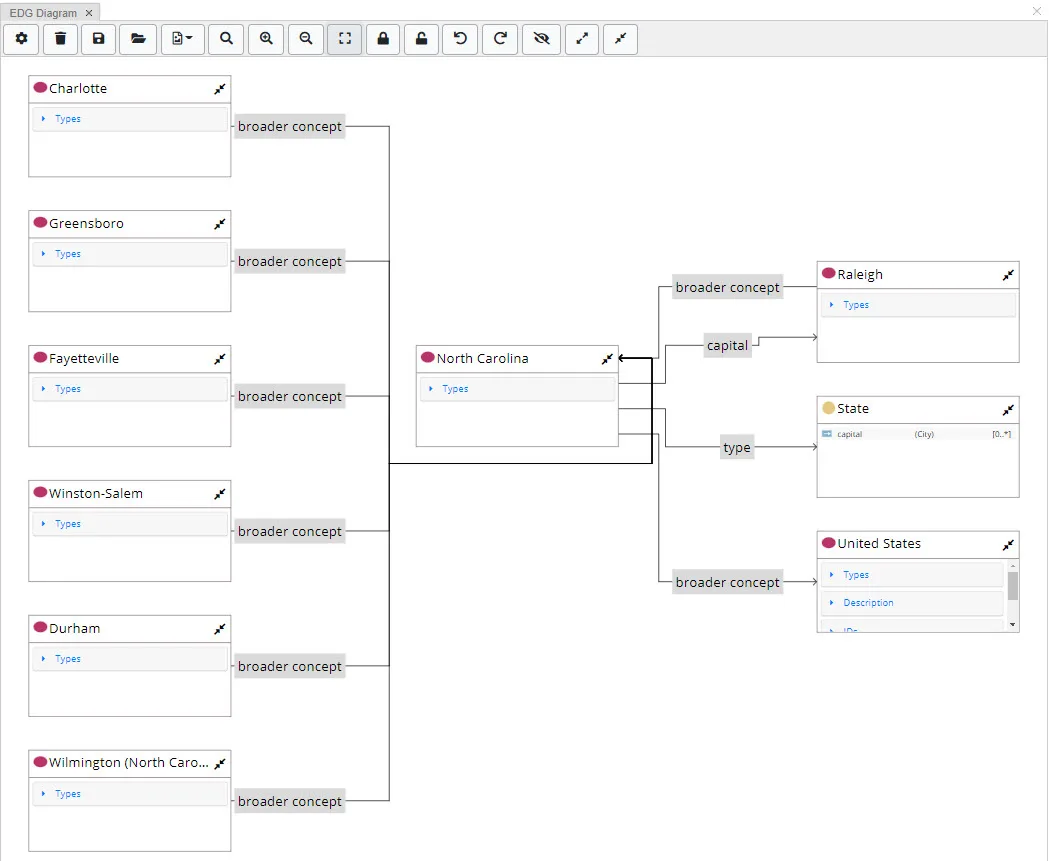
Task: Toggle hidden elements with the crossed-eye icon
Action: click(541, 39)
